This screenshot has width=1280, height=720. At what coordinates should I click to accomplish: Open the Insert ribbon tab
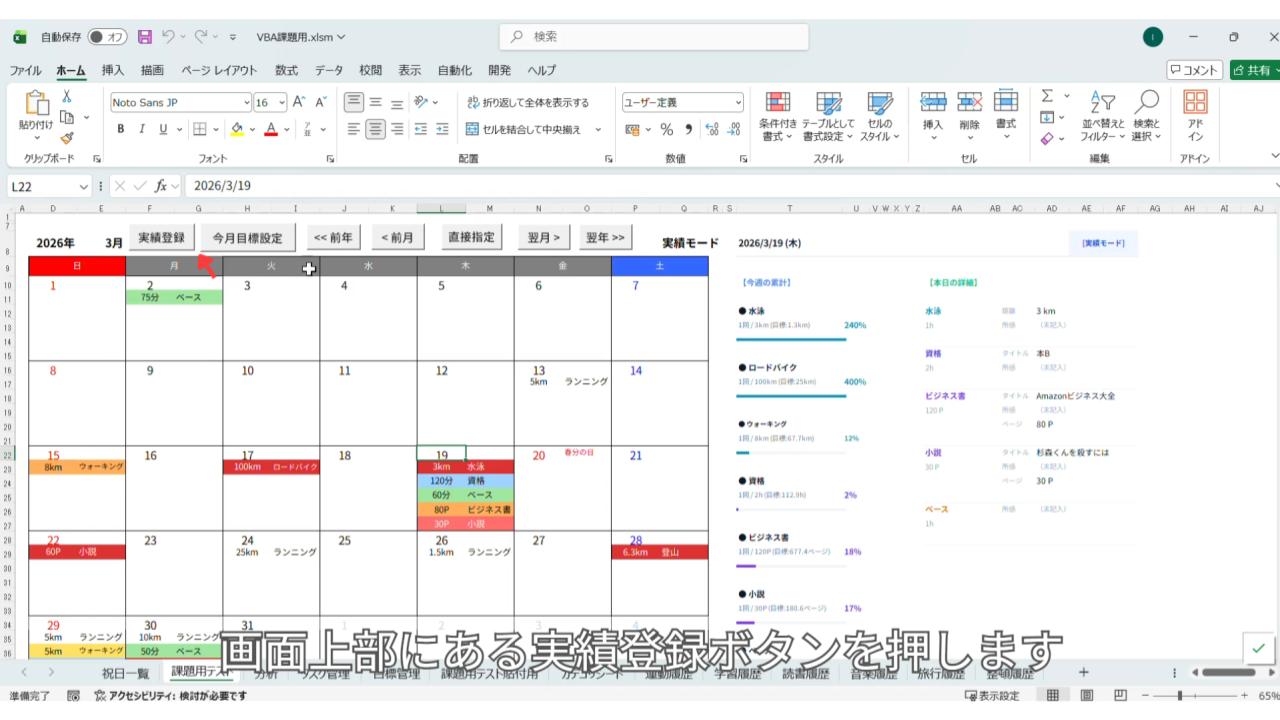click(113, 70)
